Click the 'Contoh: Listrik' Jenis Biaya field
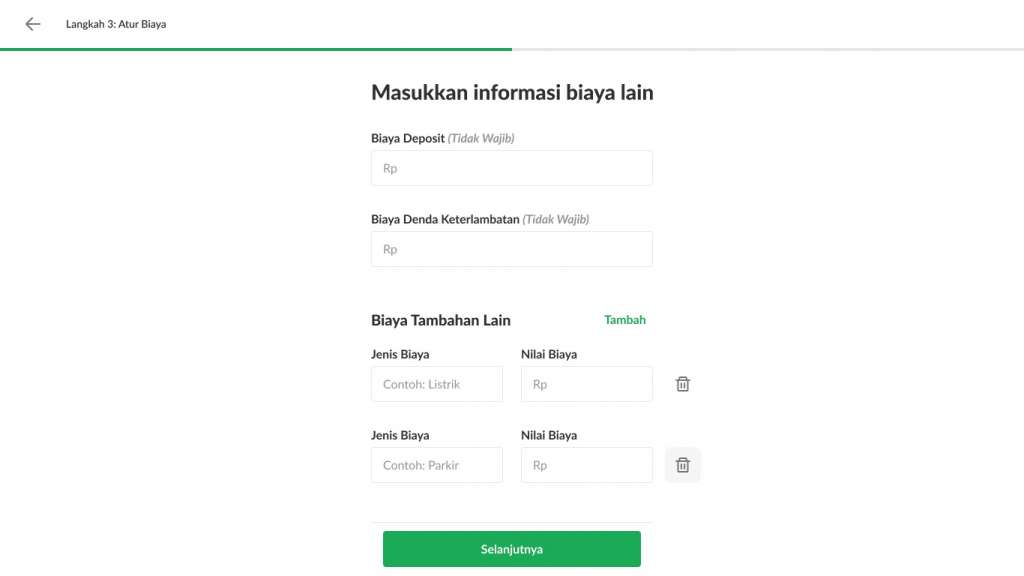Screen dimensions: 1024x576 437,384
